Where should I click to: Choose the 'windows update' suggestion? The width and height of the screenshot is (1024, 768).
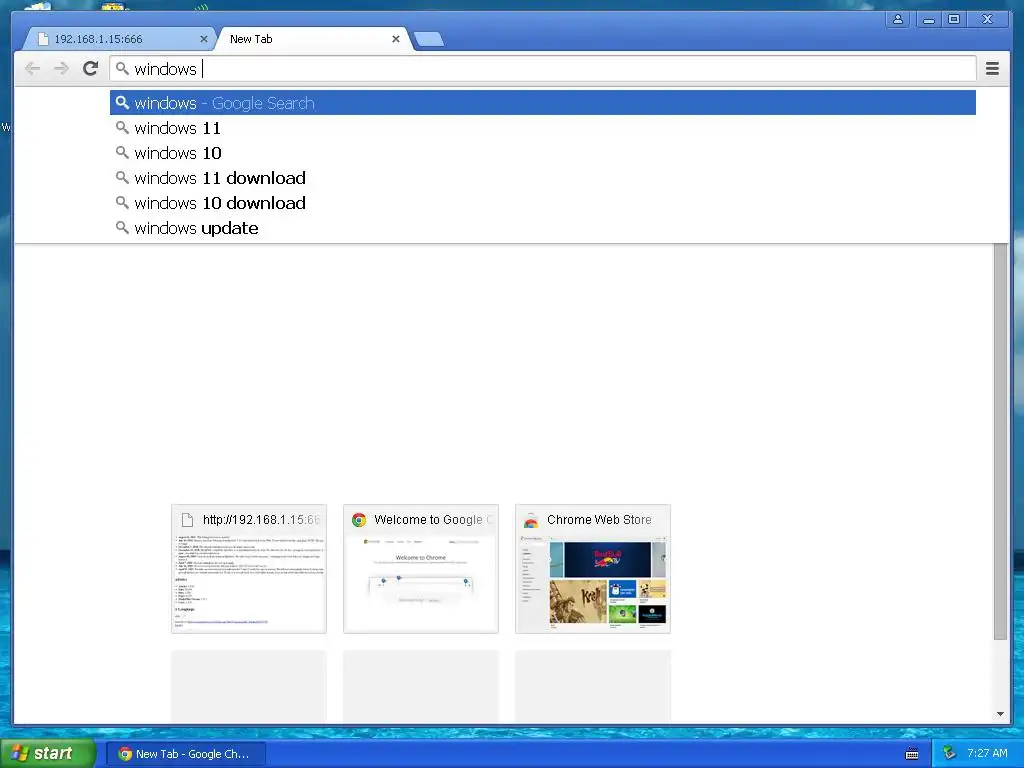543,228
